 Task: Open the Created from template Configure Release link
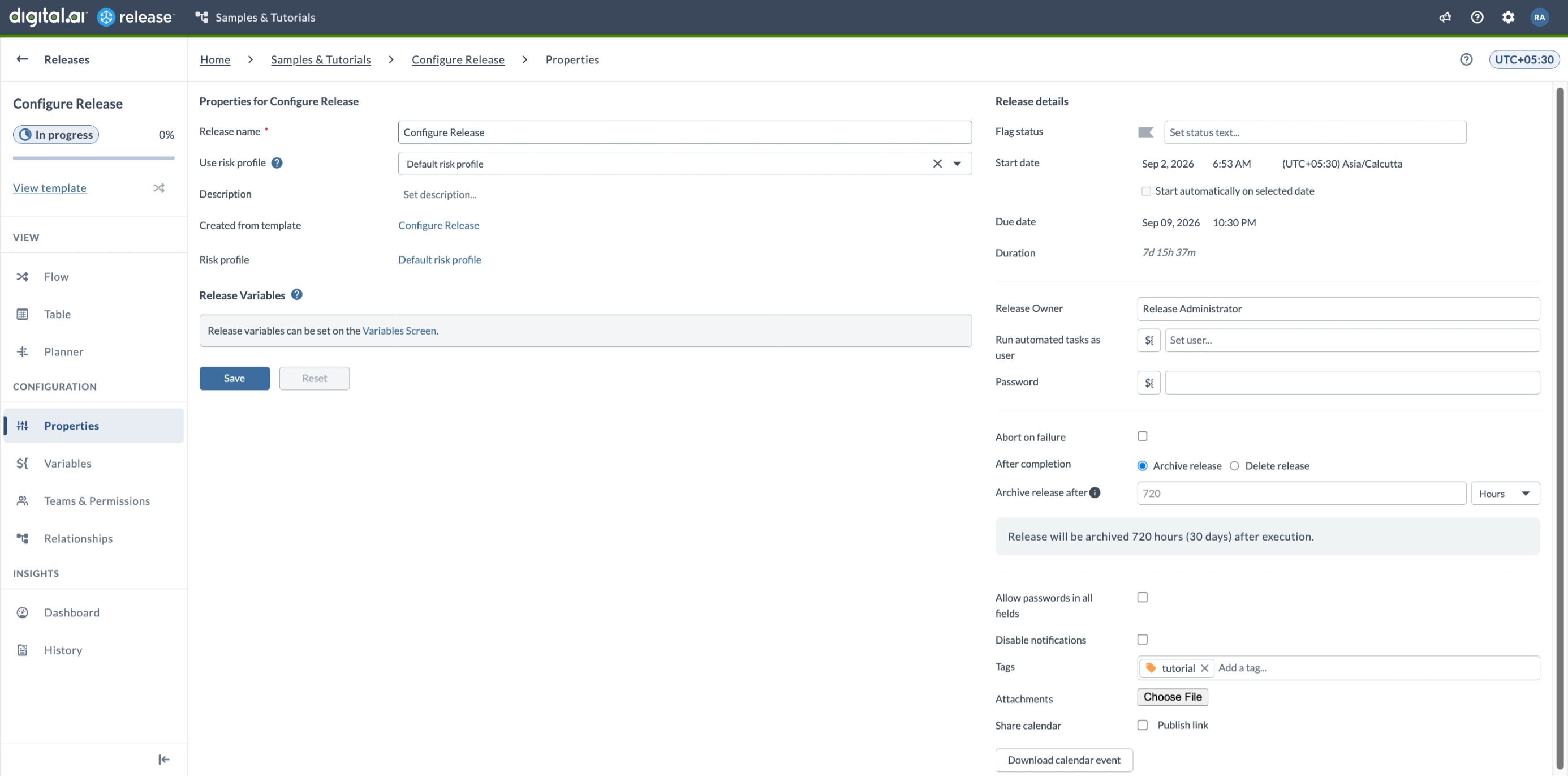click(x=438, y=225)
